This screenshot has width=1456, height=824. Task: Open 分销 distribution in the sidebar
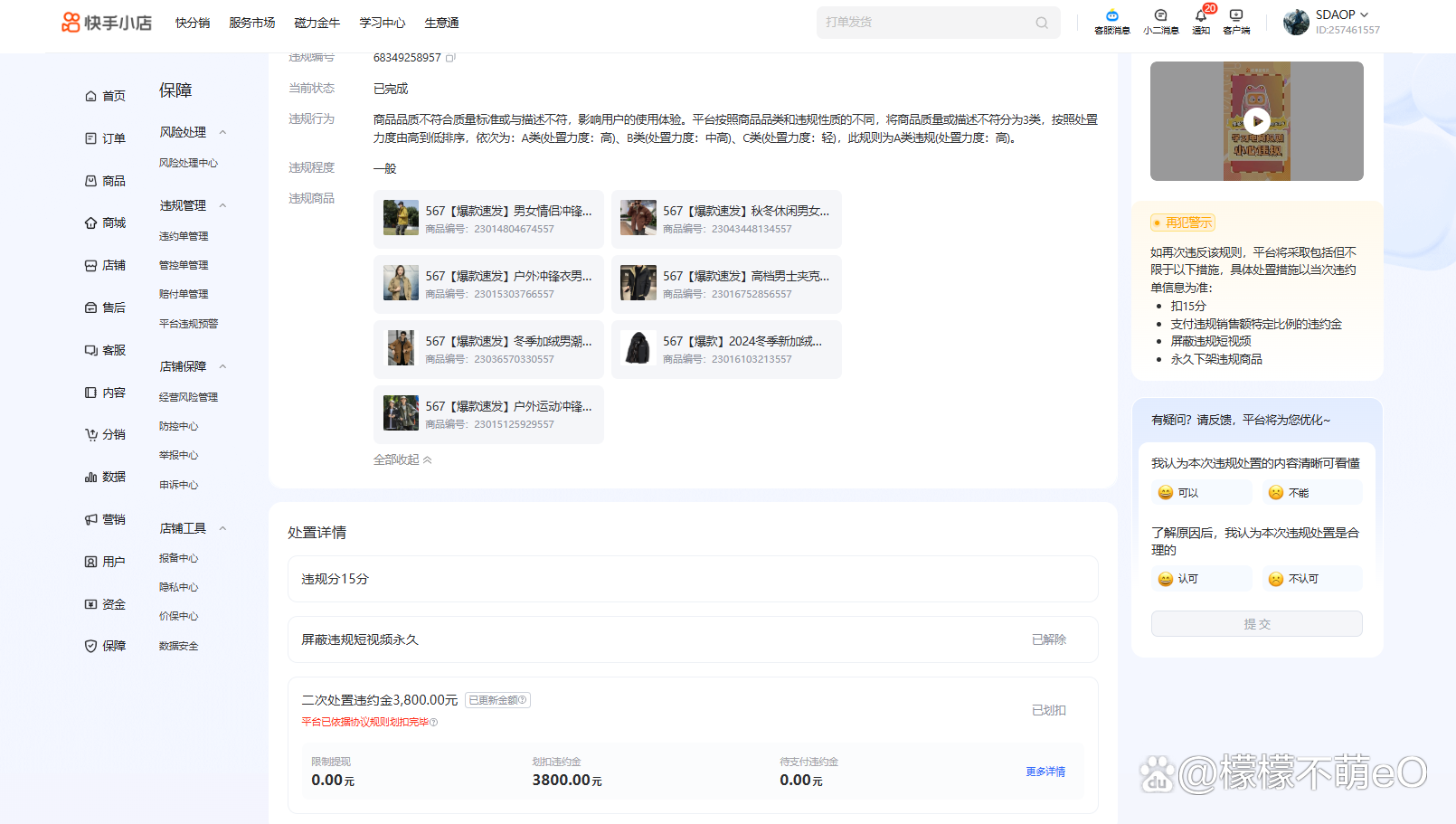105,434
